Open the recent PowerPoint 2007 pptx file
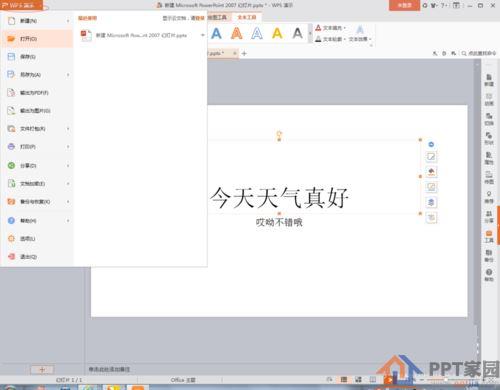Screen dimensions: 500x390 click(x=141, y=35)
